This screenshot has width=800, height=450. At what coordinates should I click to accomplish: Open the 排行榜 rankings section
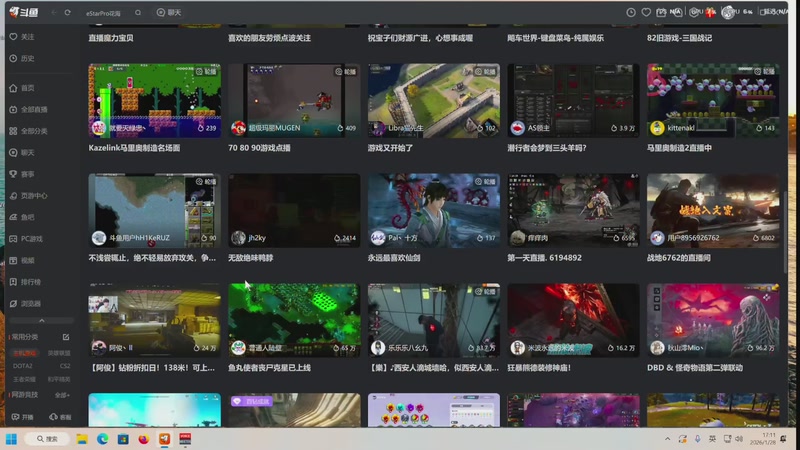(26, 282)
